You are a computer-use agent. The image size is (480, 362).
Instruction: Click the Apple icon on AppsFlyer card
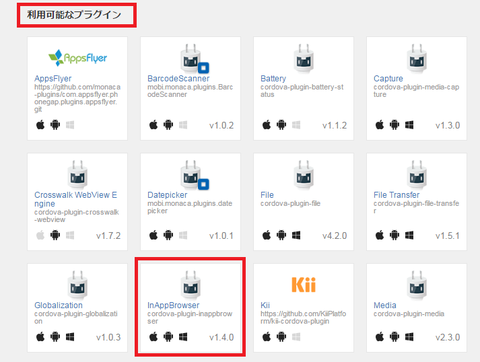(40, 125)
